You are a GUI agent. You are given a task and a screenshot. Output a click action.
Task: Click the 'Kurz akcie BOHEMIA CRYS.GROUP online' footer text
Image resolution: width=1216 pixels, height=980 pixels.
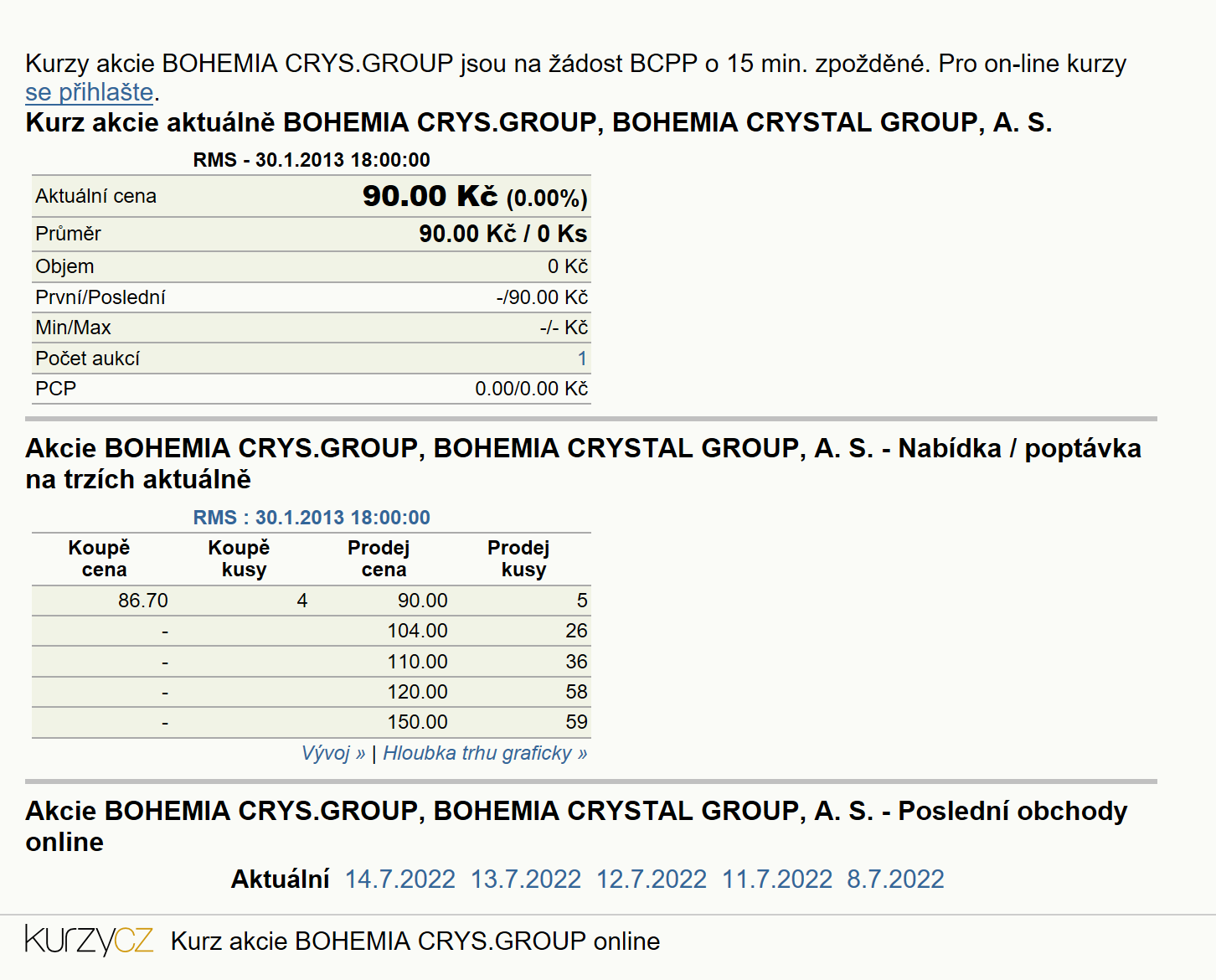415,941
